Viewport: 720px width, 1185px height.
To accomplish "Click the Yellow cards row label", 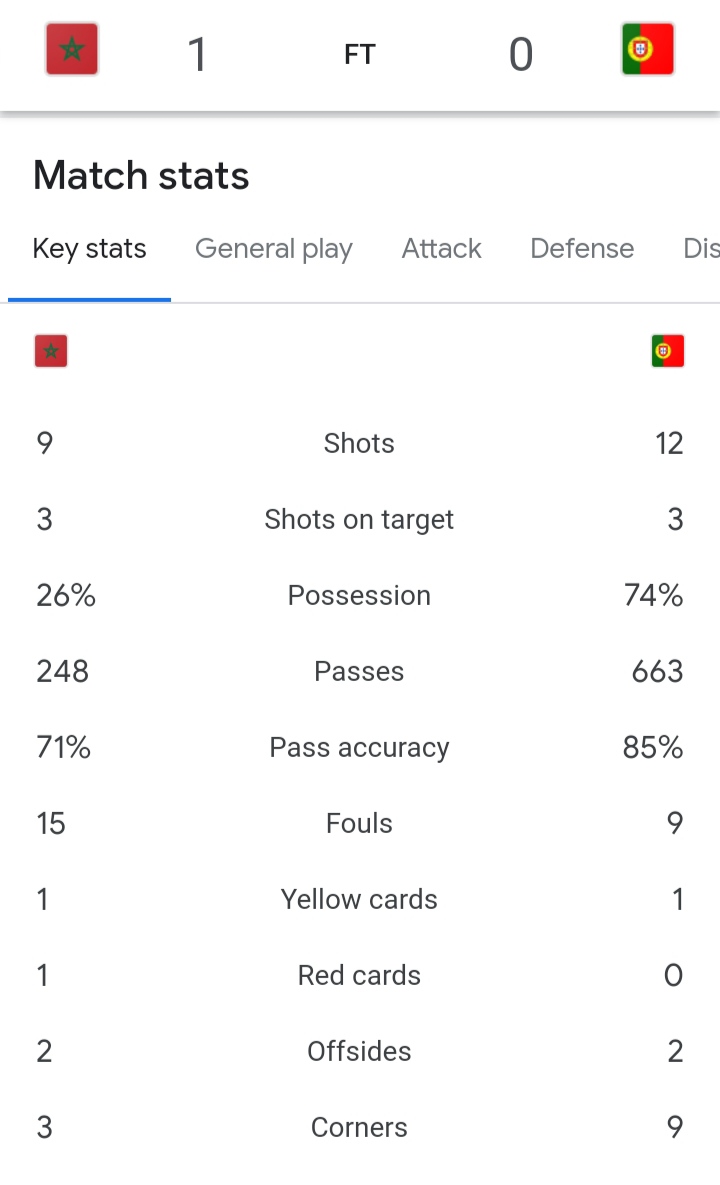I will click(x=359, y=899).
